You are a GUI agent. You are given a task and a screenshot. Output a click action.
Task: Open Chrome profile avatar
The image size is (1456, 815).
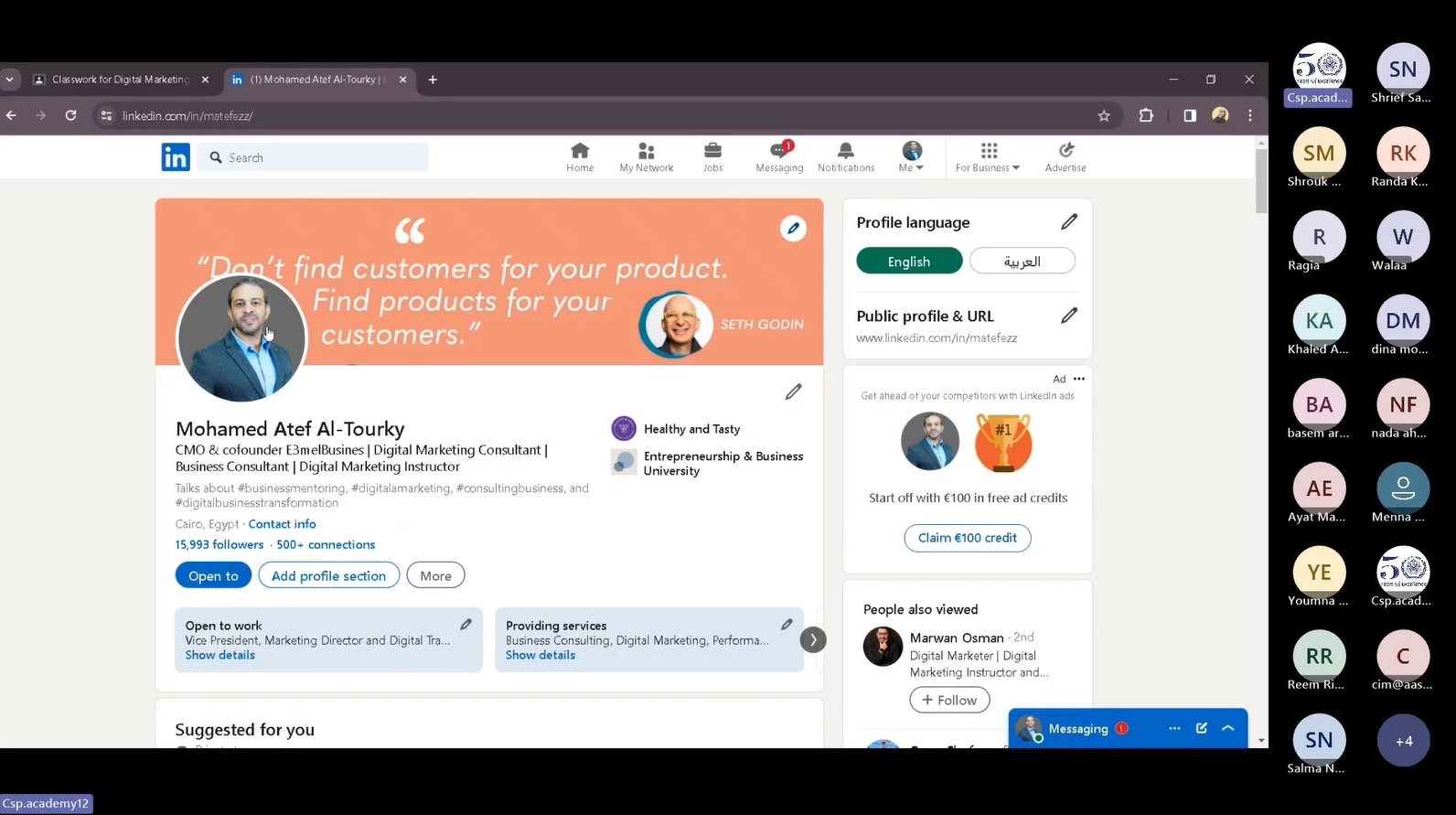point(1220,115)
